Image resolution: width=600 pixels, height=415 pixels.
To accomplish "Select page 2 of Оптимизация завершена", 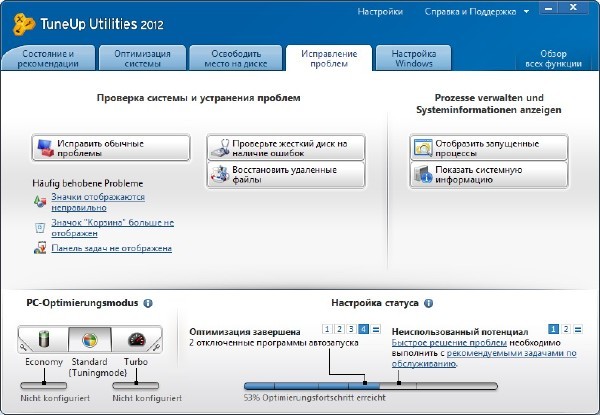I will click(339, 329).
